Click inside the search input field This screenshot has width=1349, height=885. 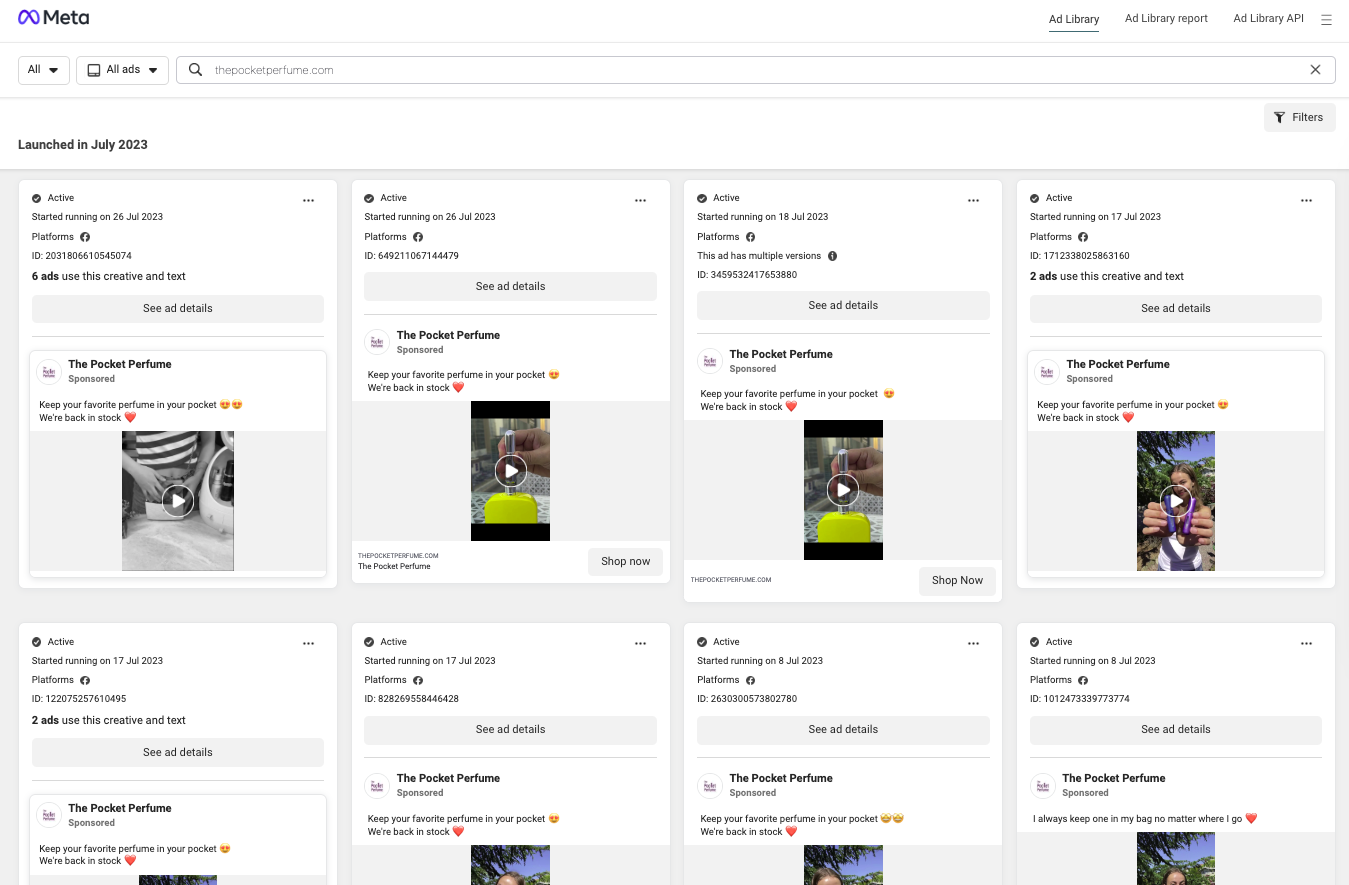coord(700,70)
